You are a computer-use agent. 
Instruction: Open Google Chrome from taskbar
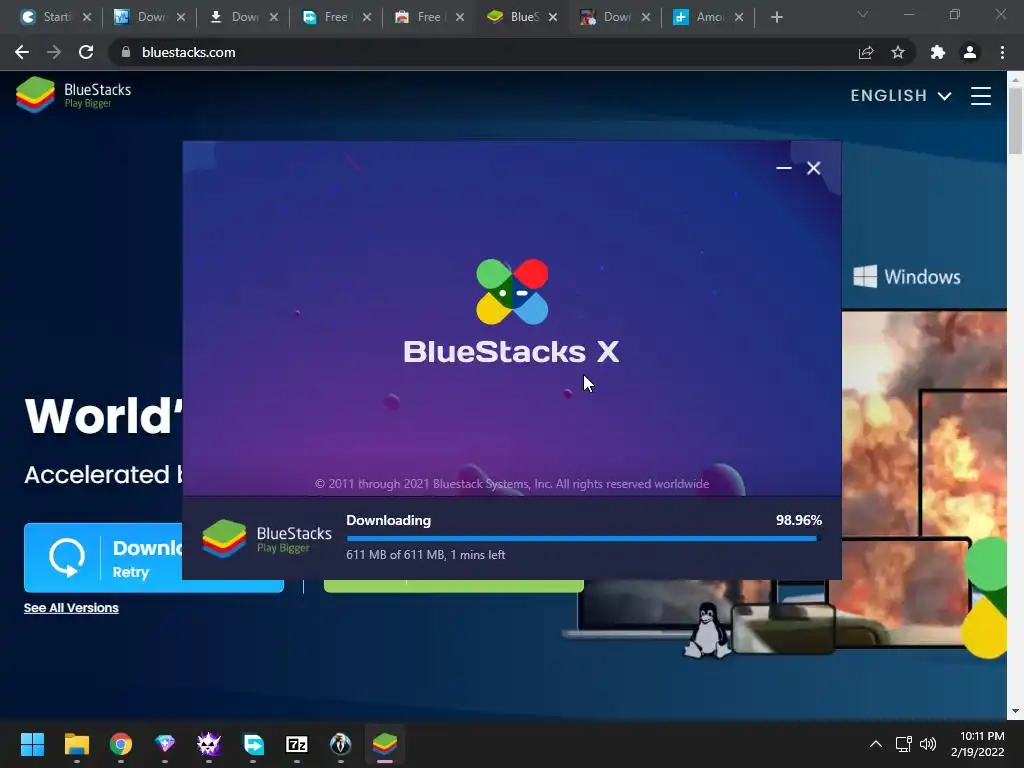pos(121,744)
